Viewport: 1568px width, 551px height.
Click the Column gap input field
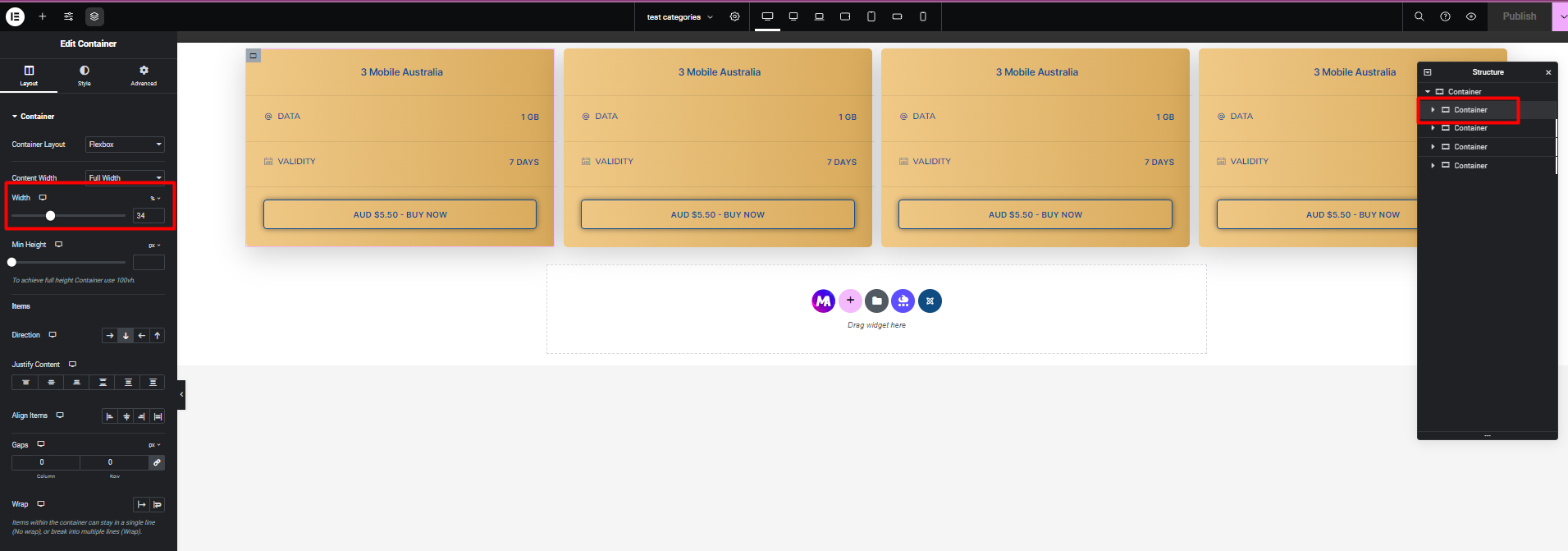click(45, 462)
